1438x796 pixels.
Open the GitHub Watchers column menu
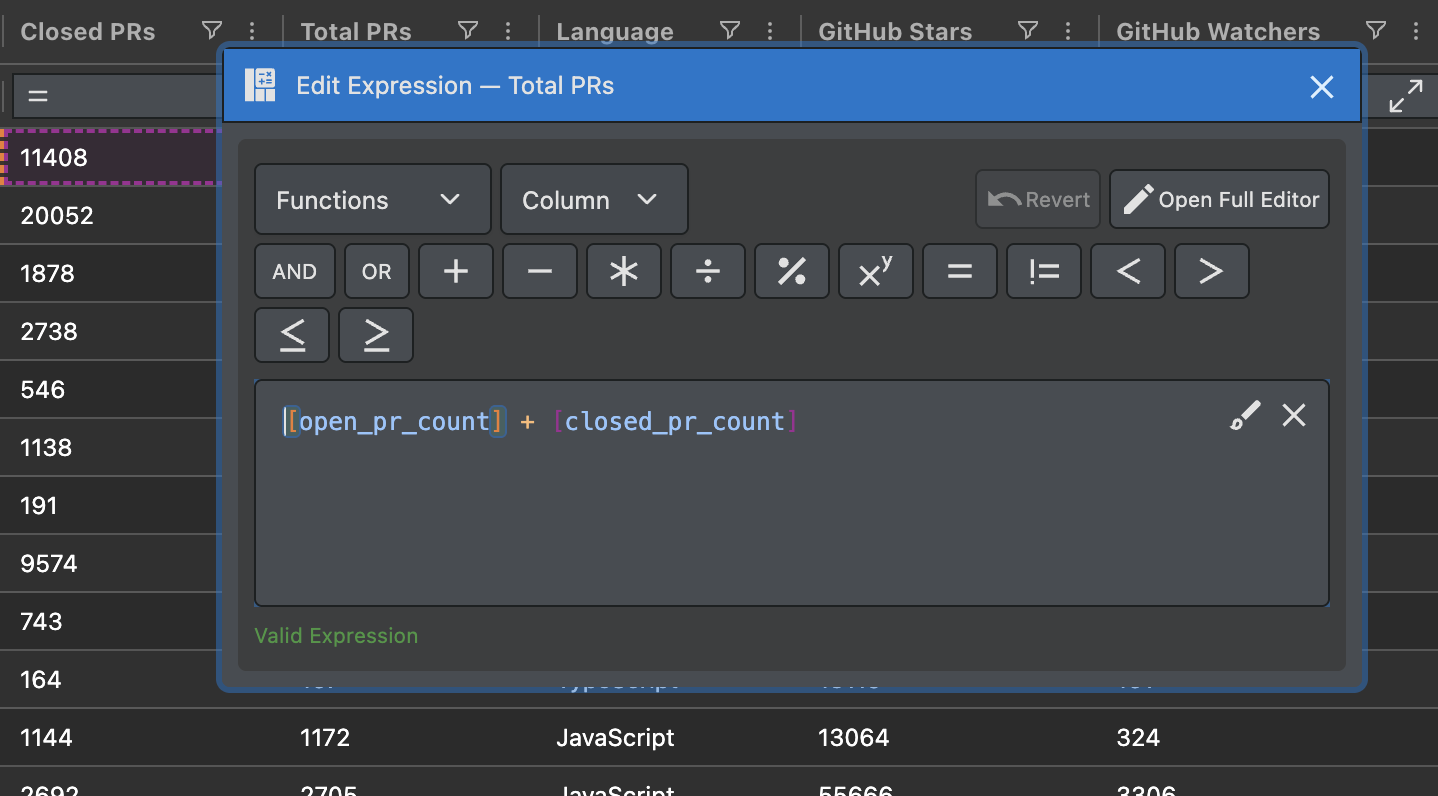click(x=1417, y=31)
